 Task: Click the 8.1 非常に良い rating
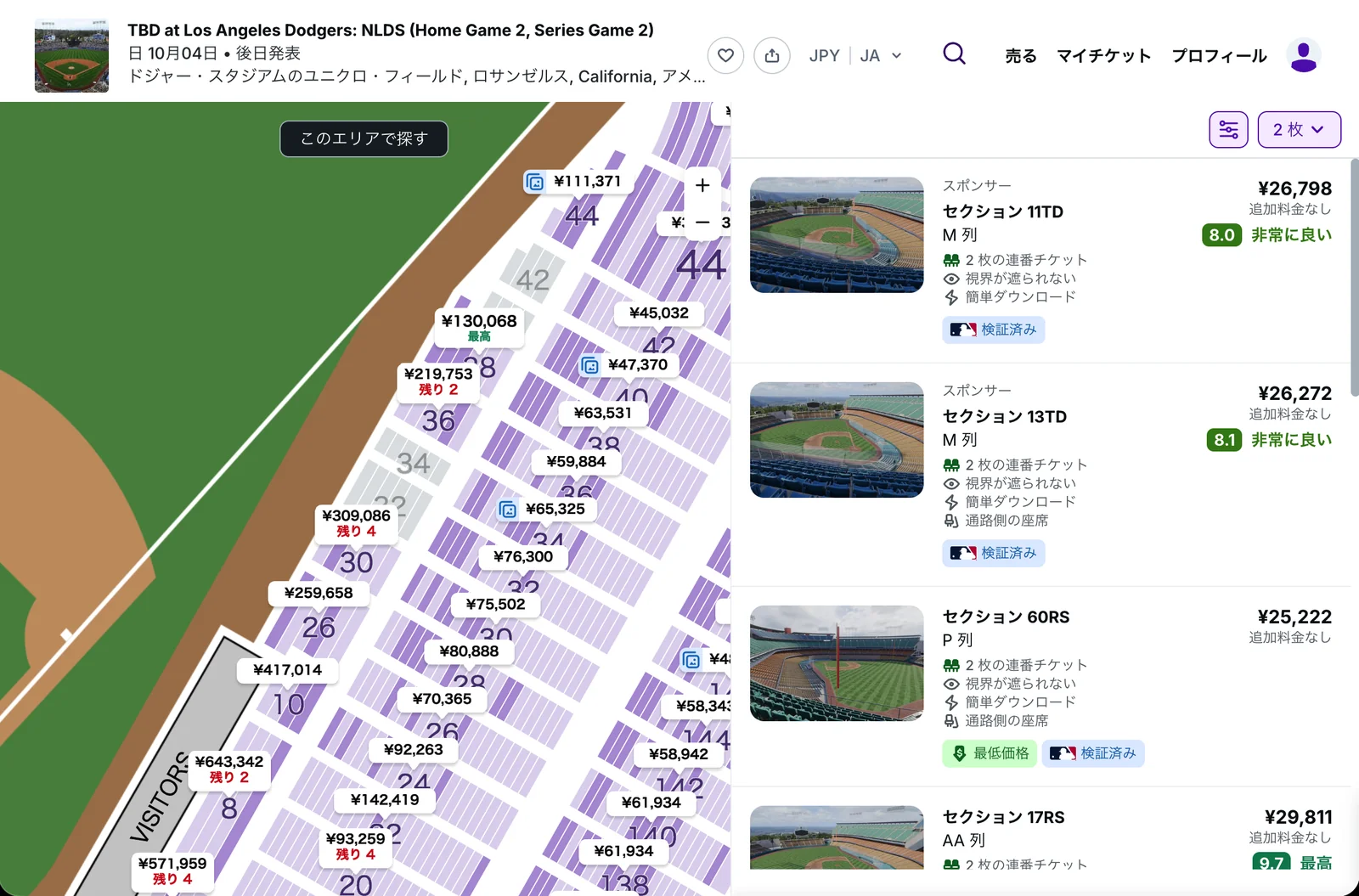click(1269, 440)
